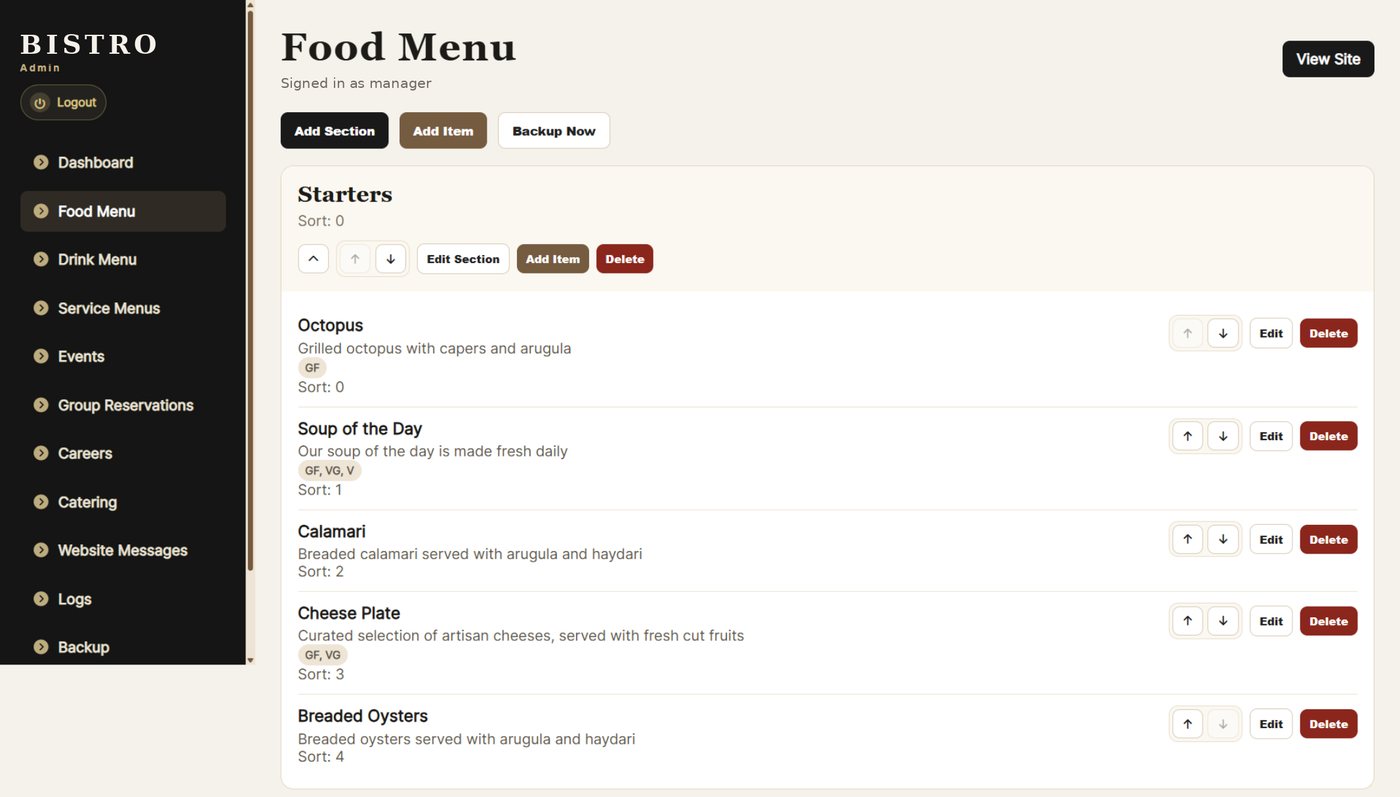This screenshot has width=1400, height=797.
Task: Move Breaded Oysters up with the up arrow
Action: [1187, 724]
